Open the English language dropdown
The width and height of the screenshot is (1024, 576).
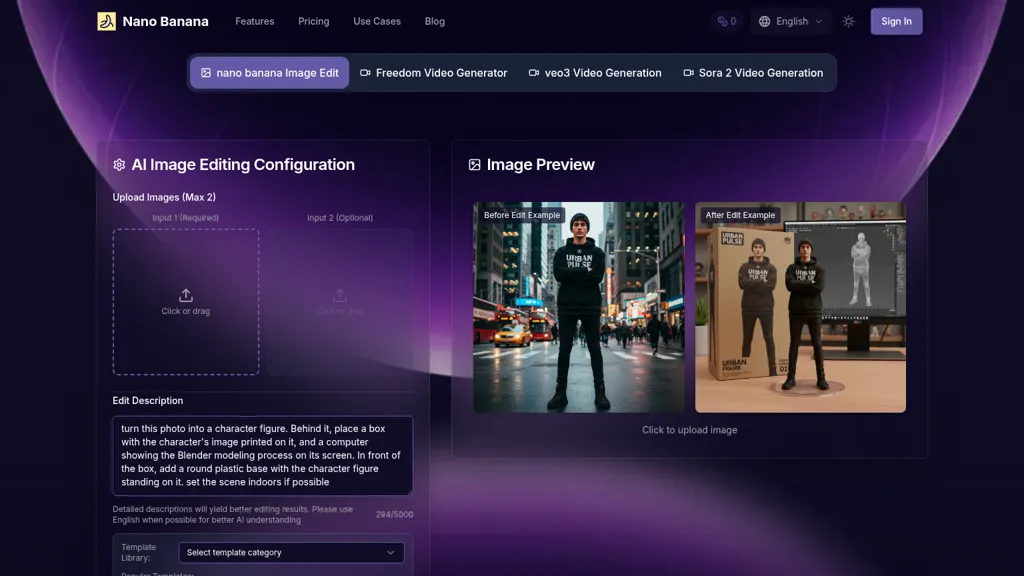coord(790,22)
